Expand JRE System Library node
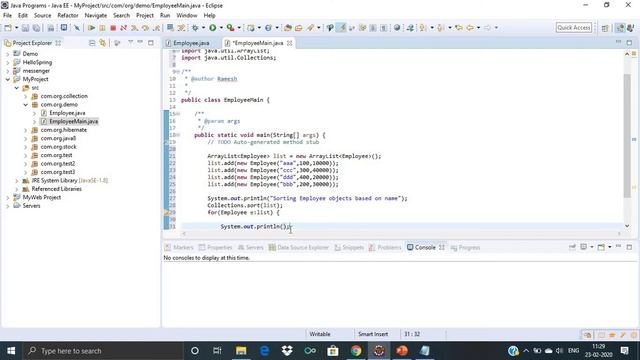 16,180
